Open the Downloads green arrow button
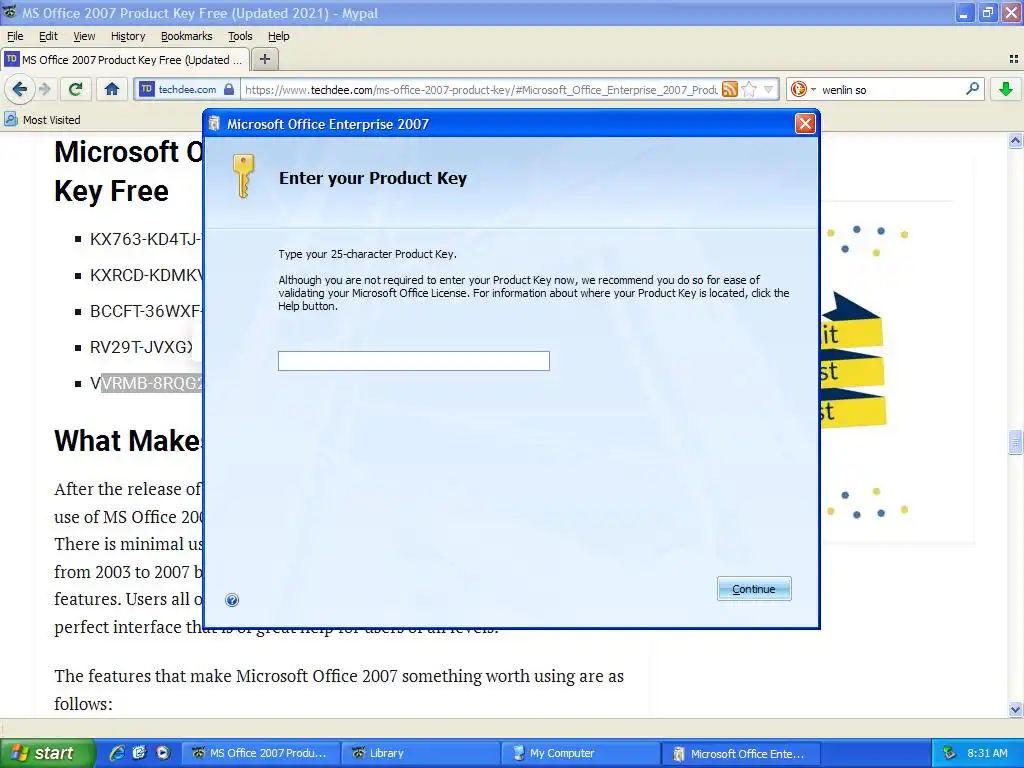This screenshot has width=1024, height=768. pyautogui.click(x=1006, y=89)
